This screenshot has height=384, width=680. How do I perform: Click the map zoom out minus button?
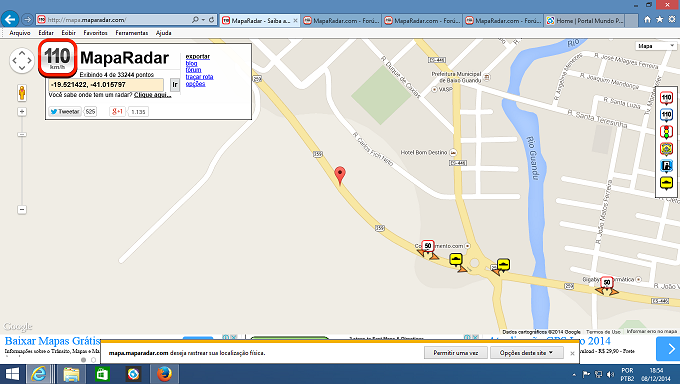22,210
